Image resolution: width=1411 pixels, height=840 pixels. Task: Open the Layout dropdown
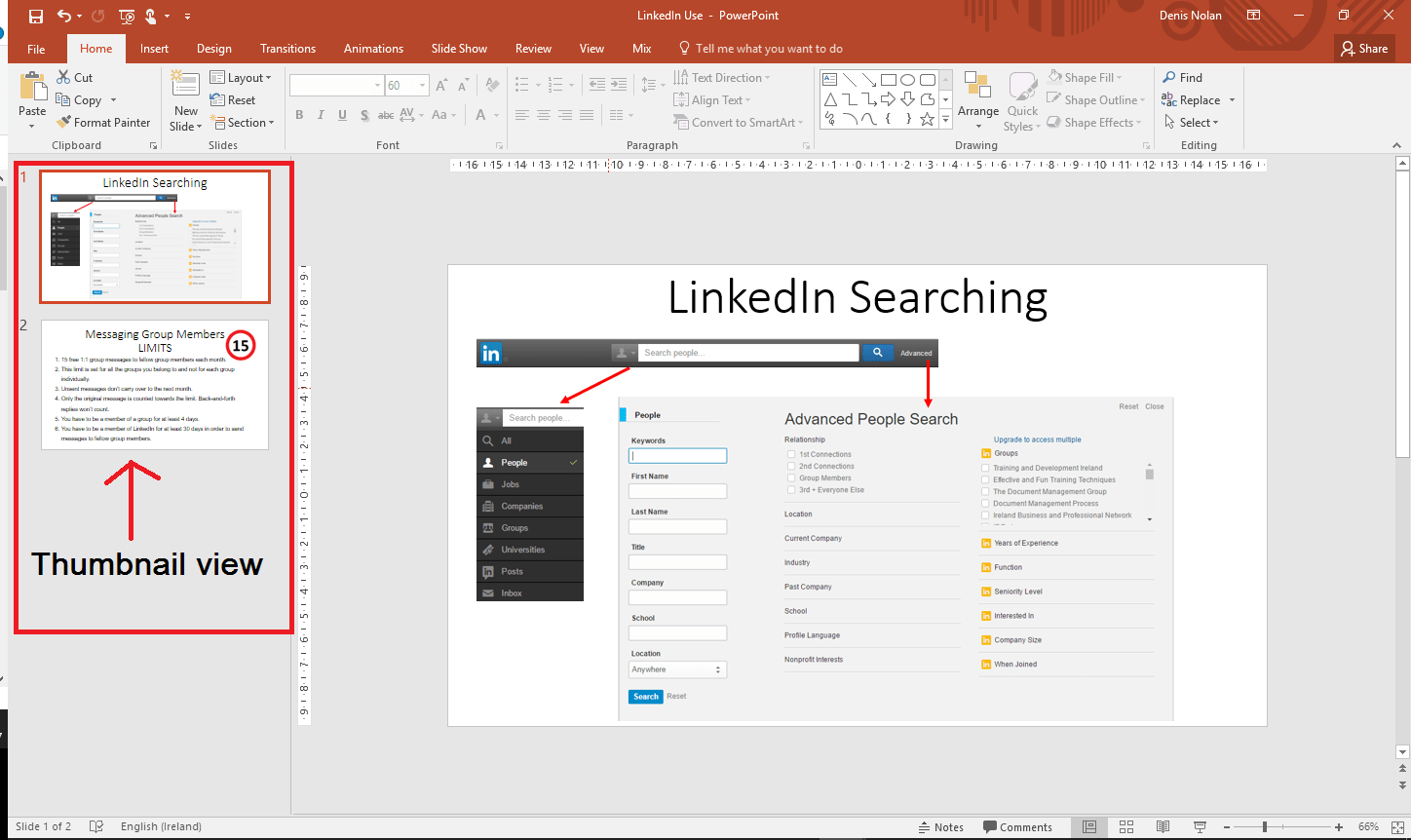242,77
